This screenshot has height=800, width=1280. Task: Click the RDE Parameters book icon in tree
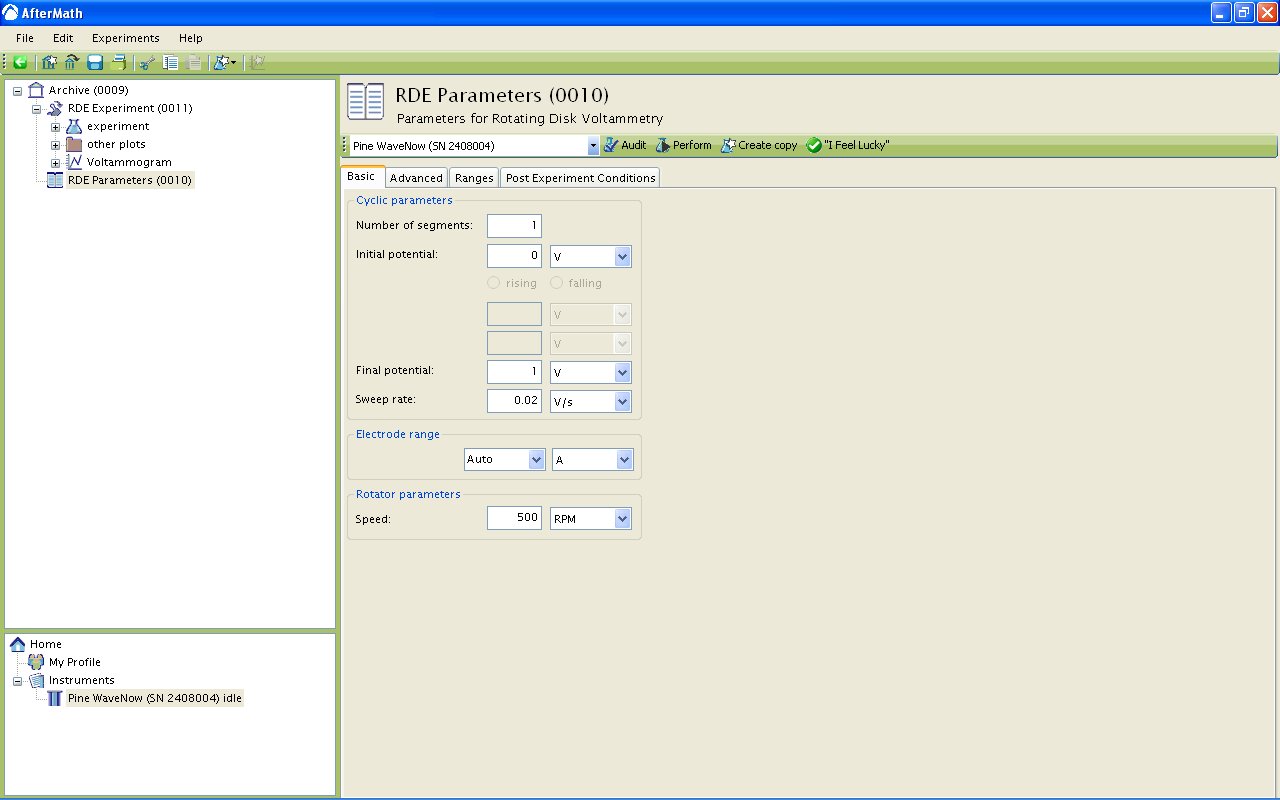point(55,180)
